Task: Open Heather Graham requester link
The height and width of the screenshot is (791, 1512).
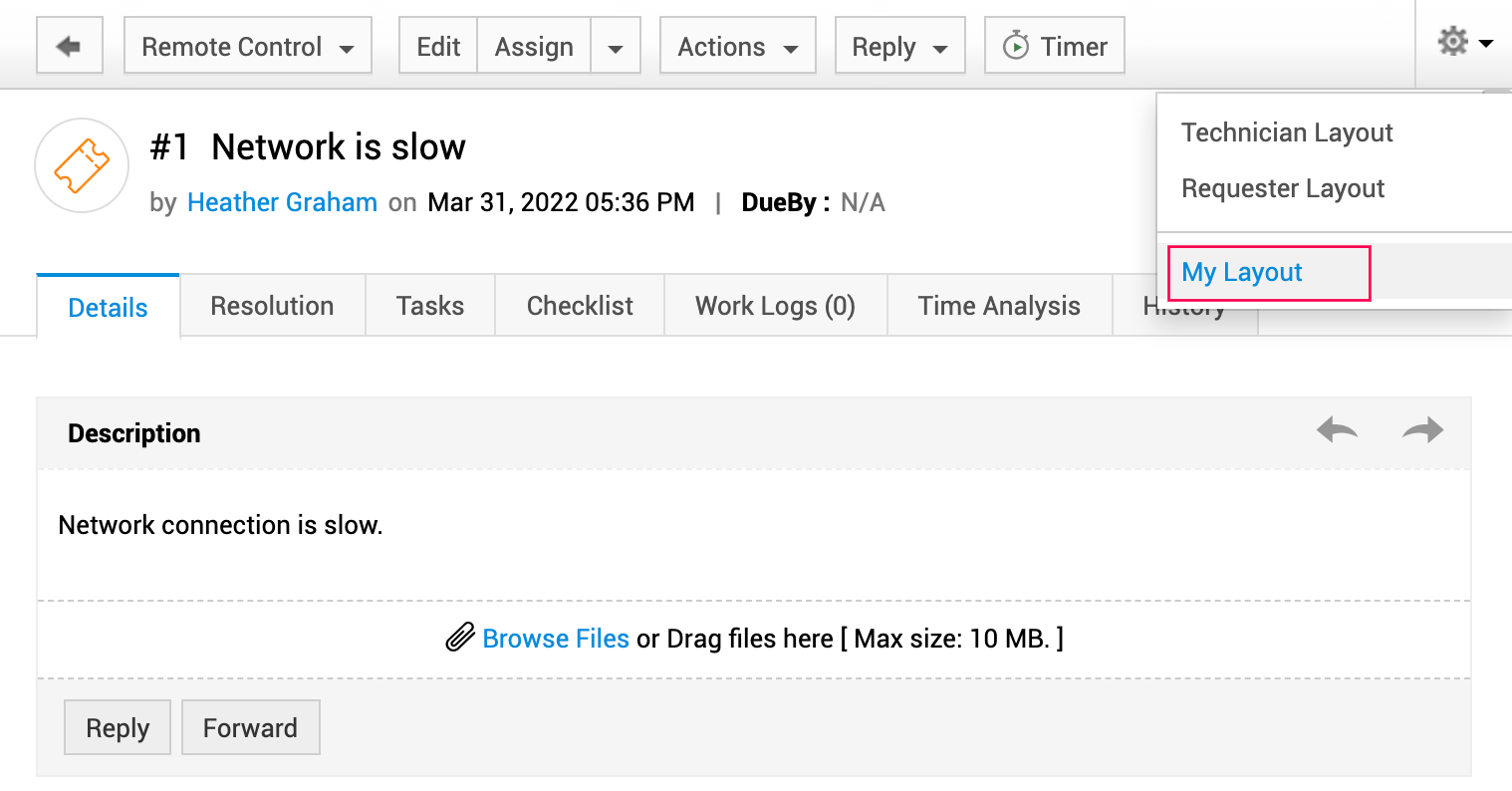Action: coord(282,202)
